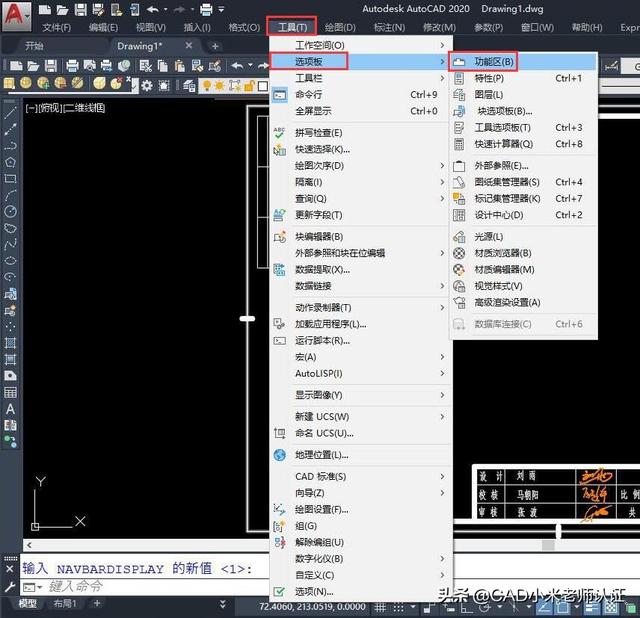This screenshot has height=618, width=640.
Task: Choose Load Application(L)... menu entry
Action: [331, 324]
